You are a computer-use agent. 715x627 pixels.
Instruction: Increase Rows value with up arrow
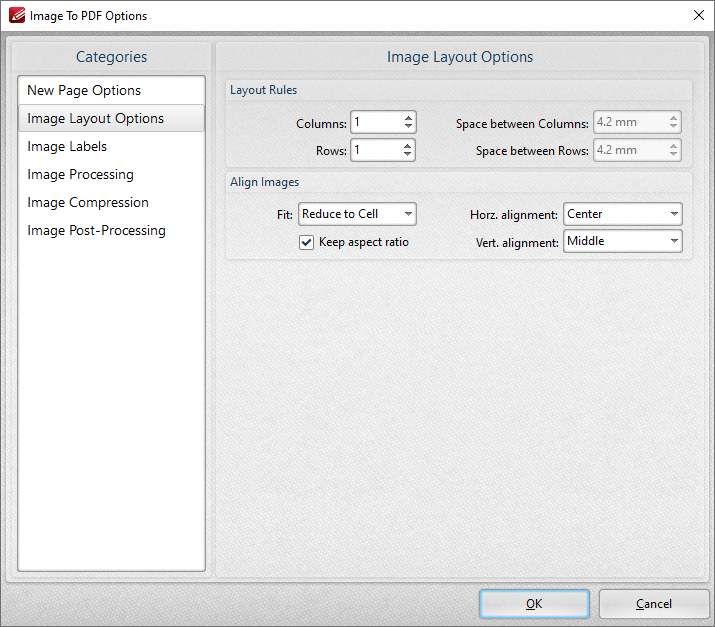point(408,146)
